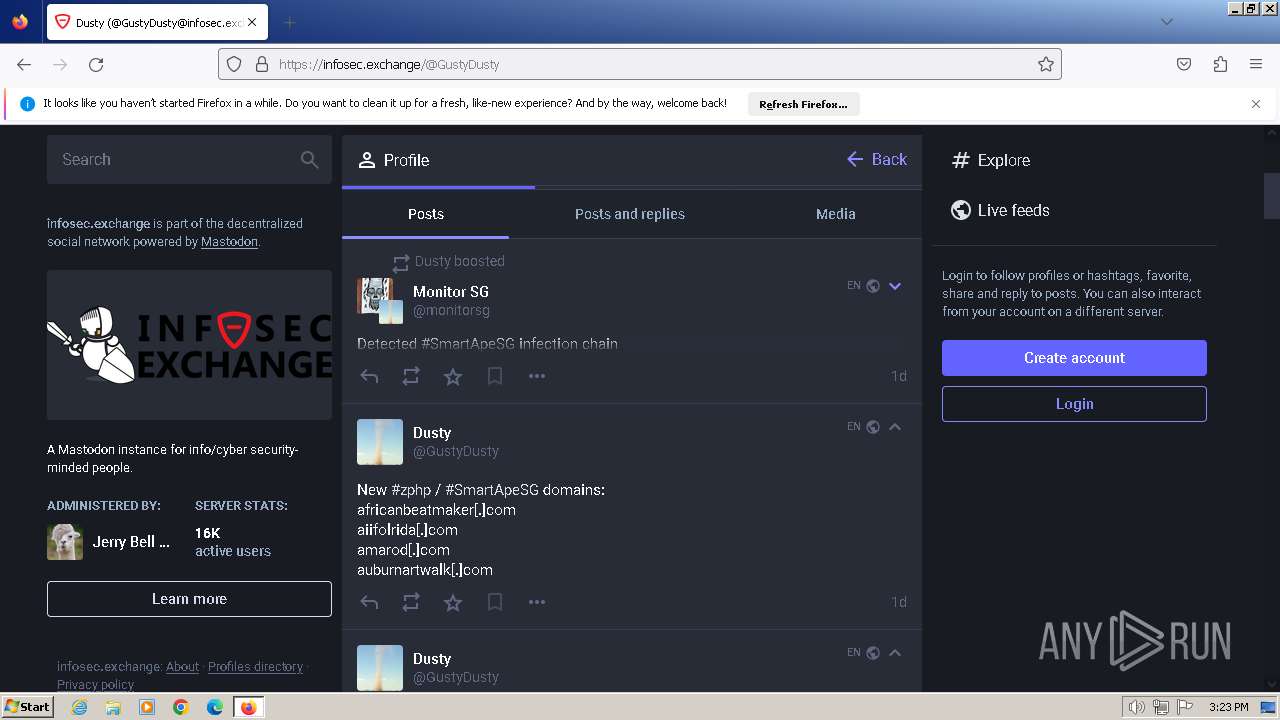The height and width of the screenshot is (720, 1280).
Task: Open the Privacy policy footer link
Action: point(95,685)
